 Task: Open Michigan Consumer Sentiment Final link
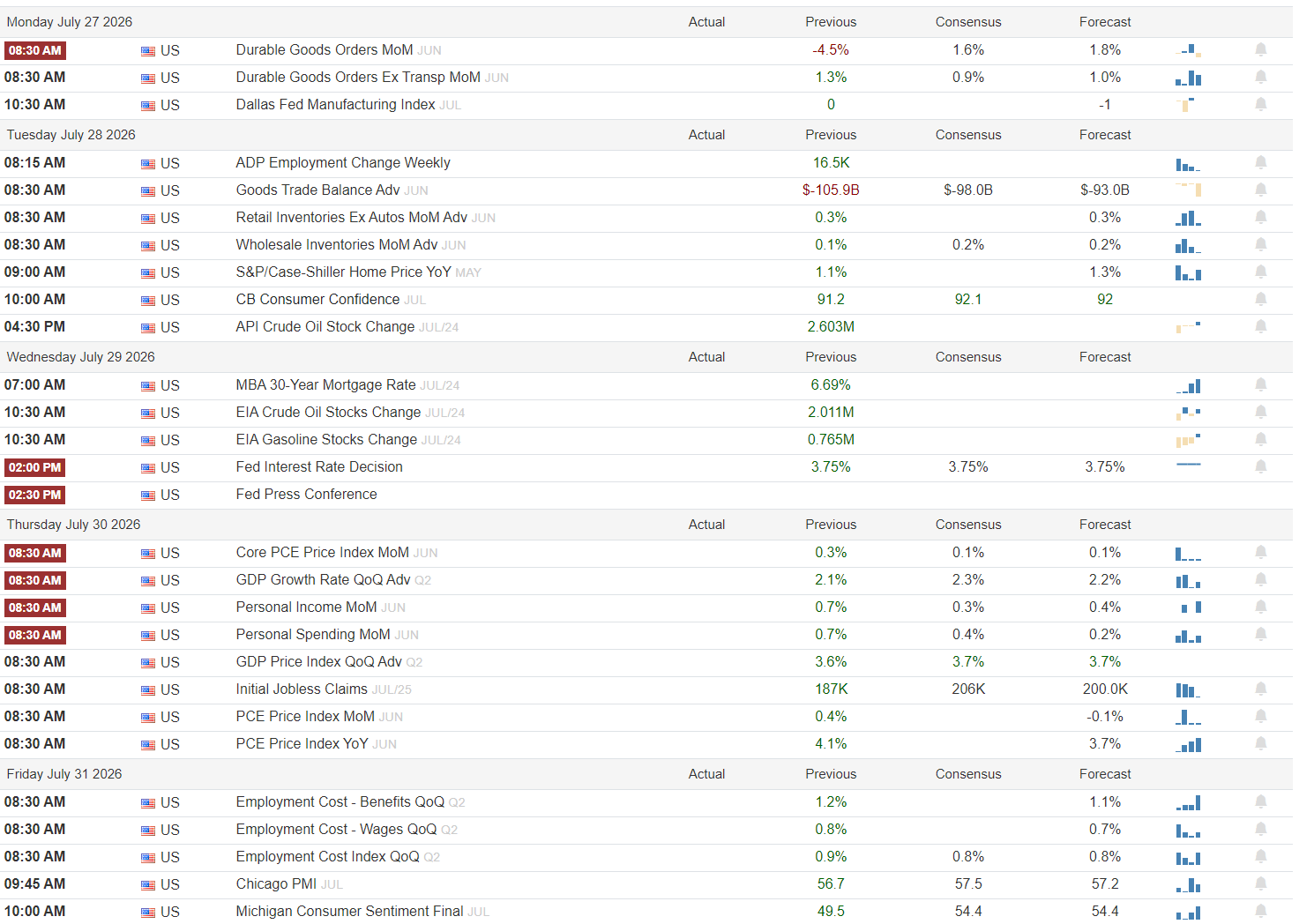tap(349, 912)
